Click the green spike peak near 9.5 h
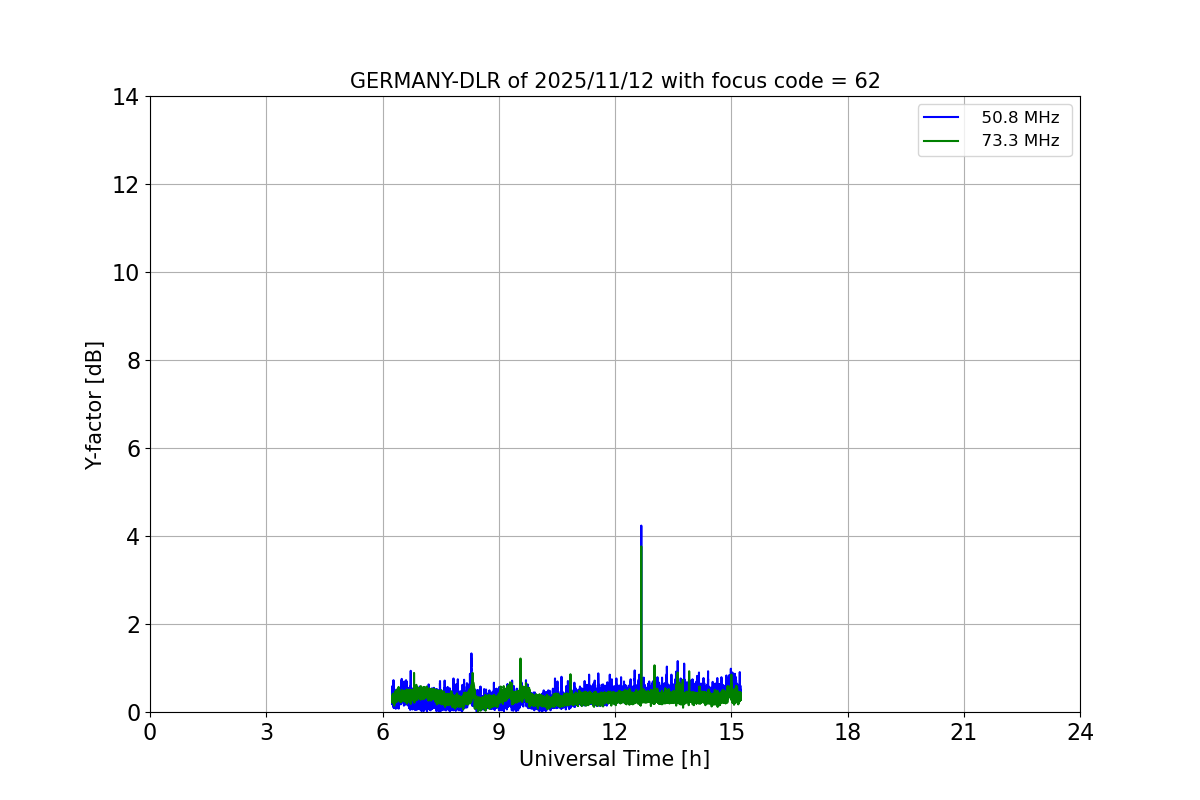The image size is (1200, 800). [x=521, y=660]
